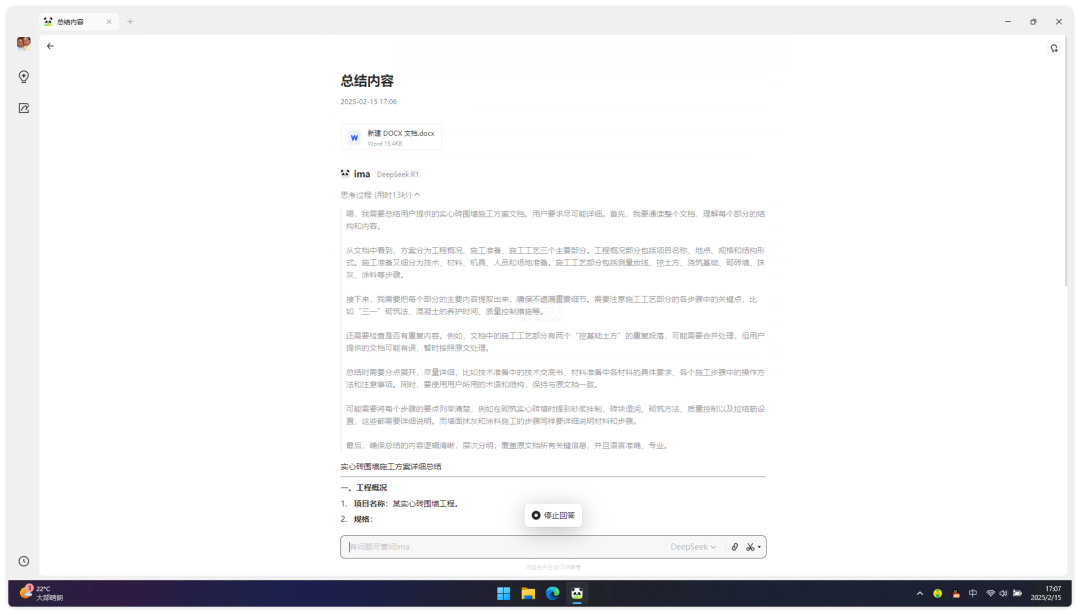Go back using the left arrow
The height and width of the screenshot is (615, 1080).
pos(50,46)
